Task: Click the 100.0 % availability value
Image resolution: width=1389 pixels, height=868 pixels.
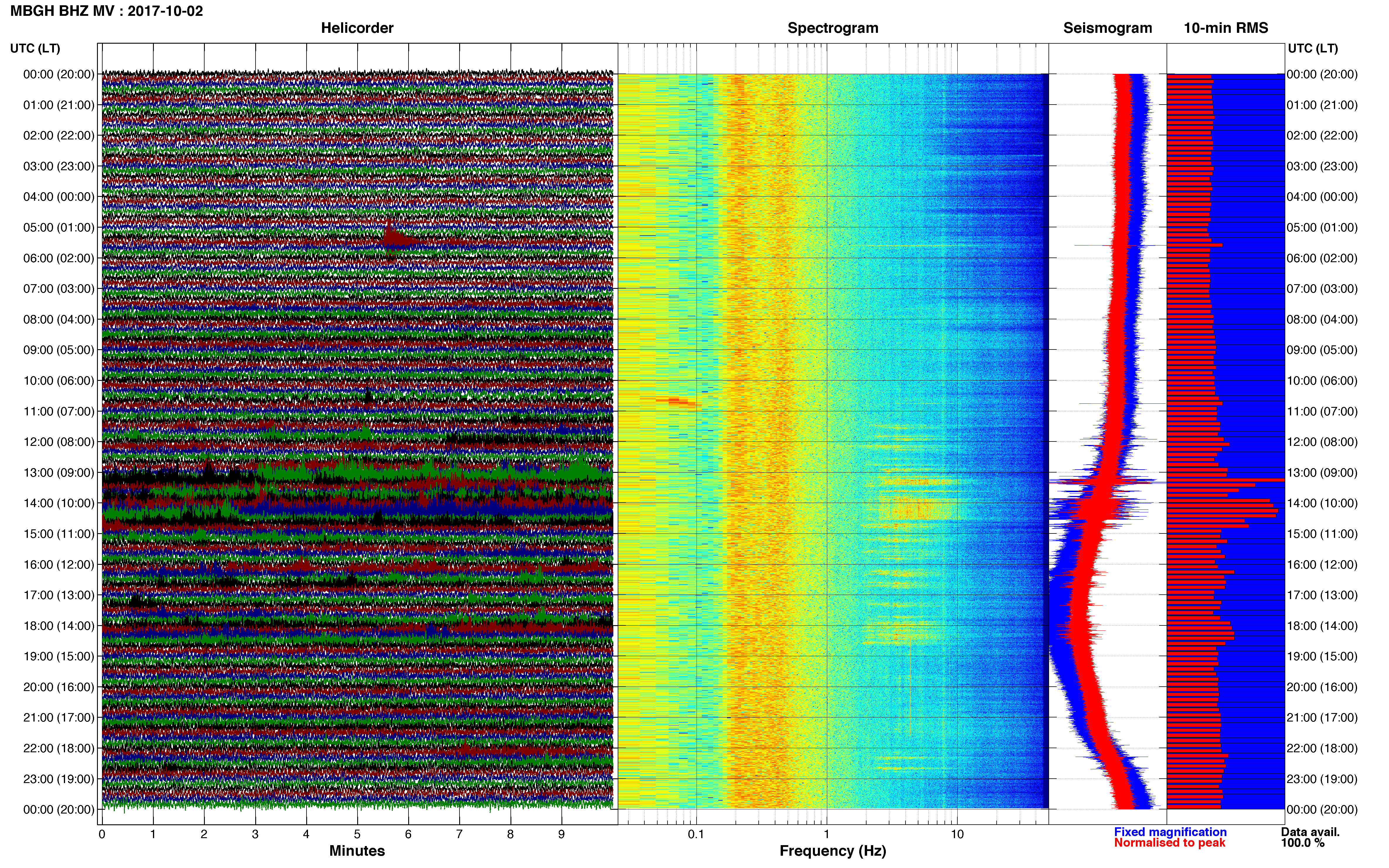Action: pyautogui.click(x=1302, y=843)
